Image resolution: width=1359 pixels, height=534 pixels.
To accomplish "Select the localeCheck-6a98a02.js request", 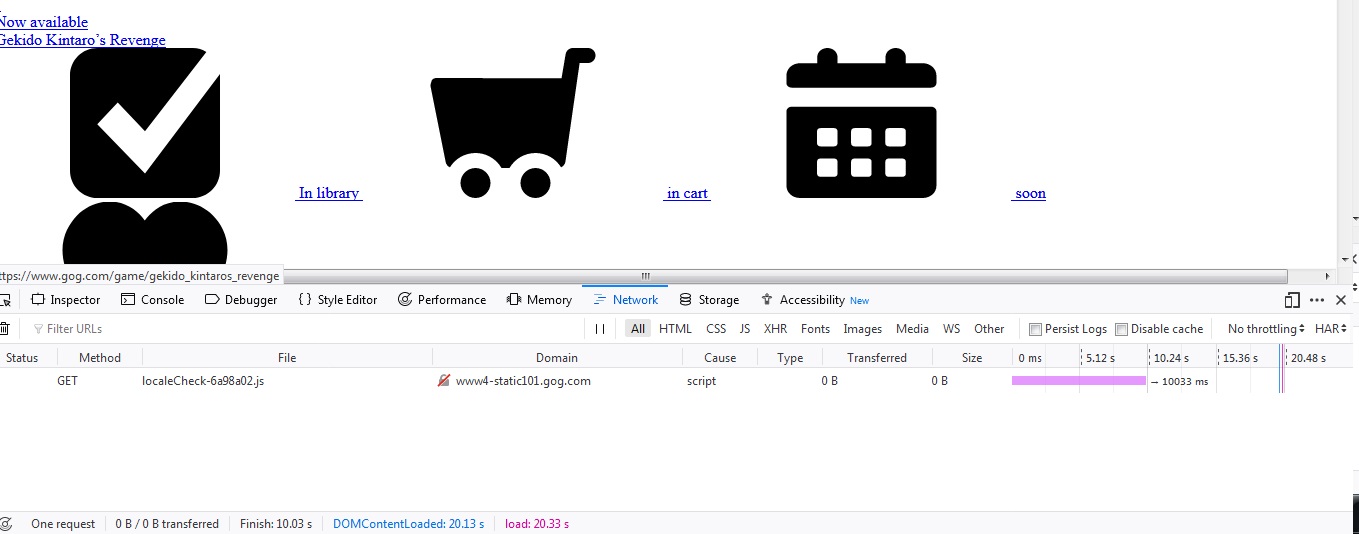I will pos(203,381).
